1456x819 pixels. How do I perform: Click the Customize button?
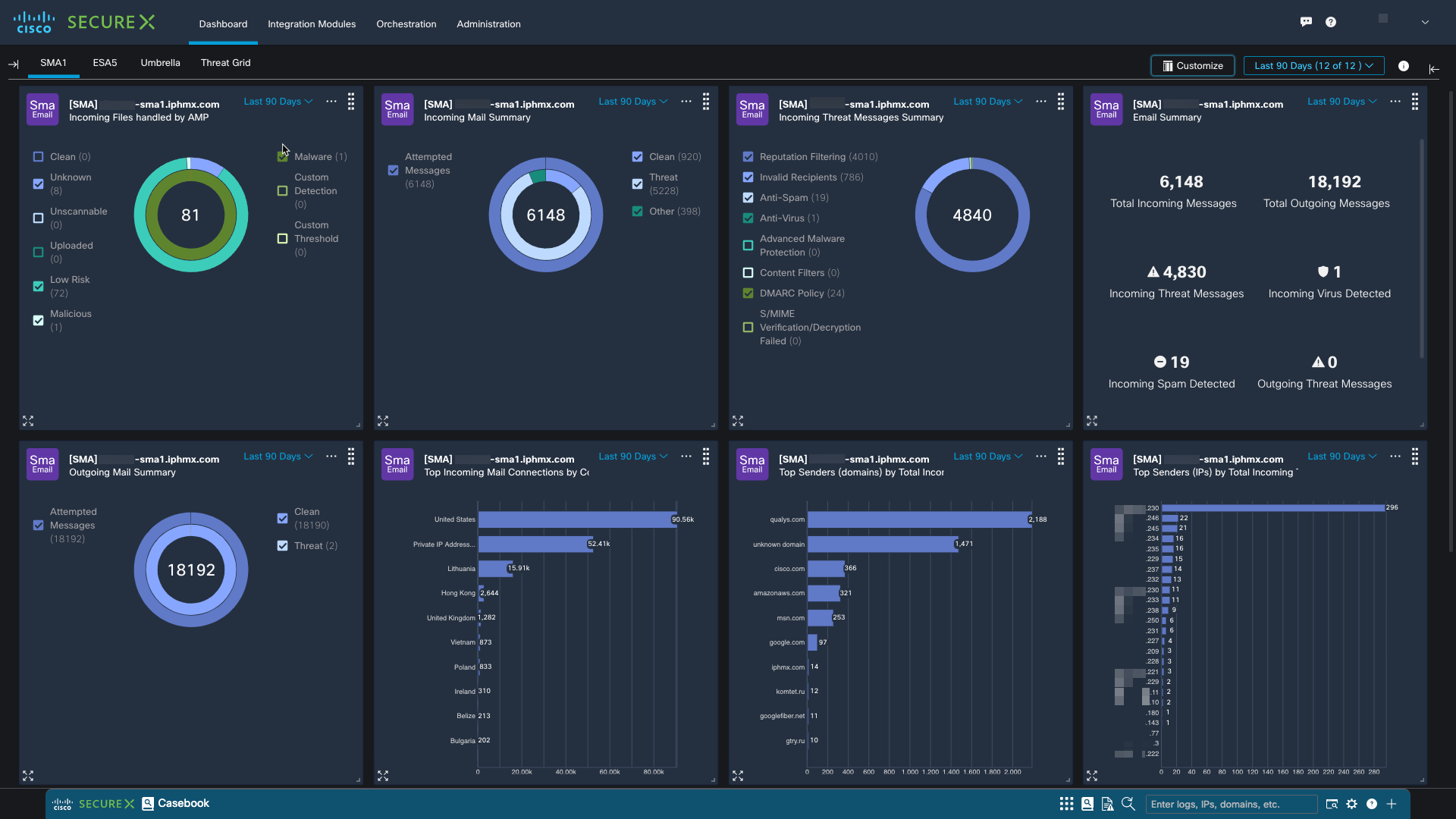(1192, 65)
